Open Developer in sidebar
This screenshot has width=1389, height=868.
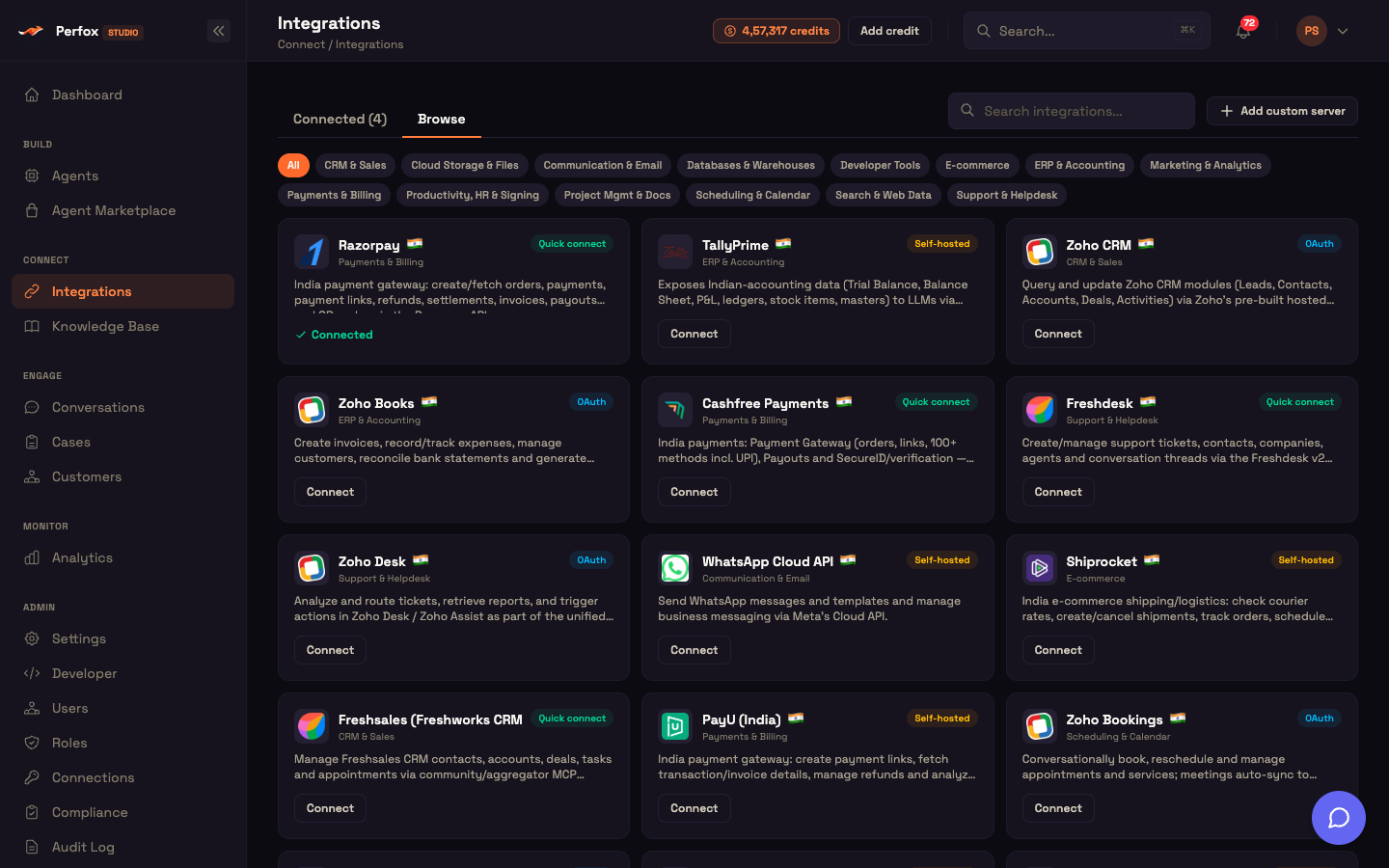123,673
